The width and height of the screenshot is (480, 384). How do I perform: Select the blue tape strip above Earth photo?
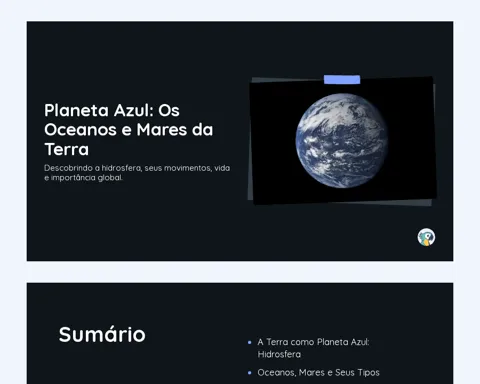click(x=342, y=79)
